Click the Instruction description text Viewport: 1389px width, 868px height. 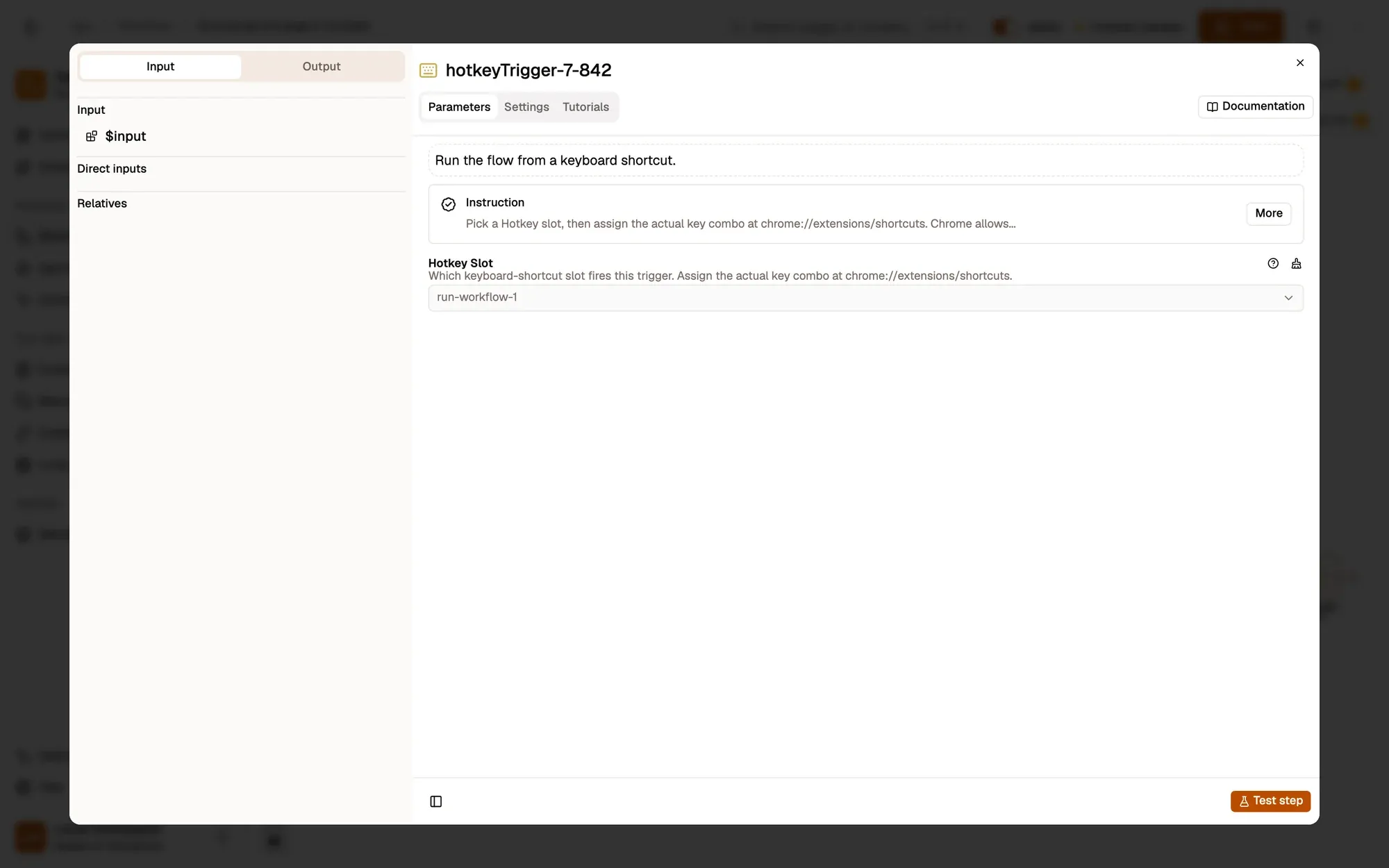(x=740, y=224)
